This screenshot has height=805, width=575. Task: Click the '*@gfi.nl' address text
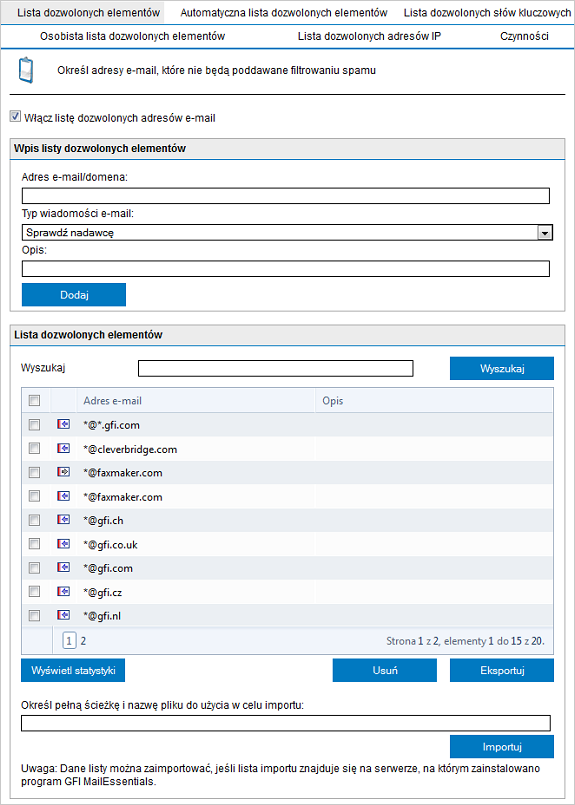tap(103, 616)
